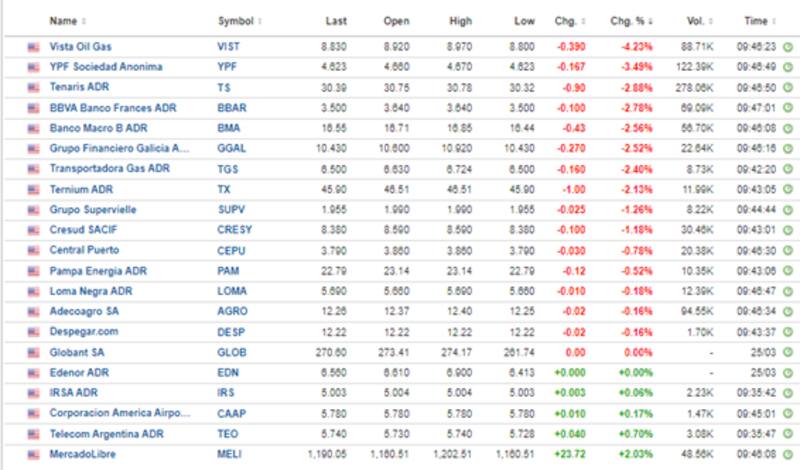Sort by the Time column header

pos(759,21)
